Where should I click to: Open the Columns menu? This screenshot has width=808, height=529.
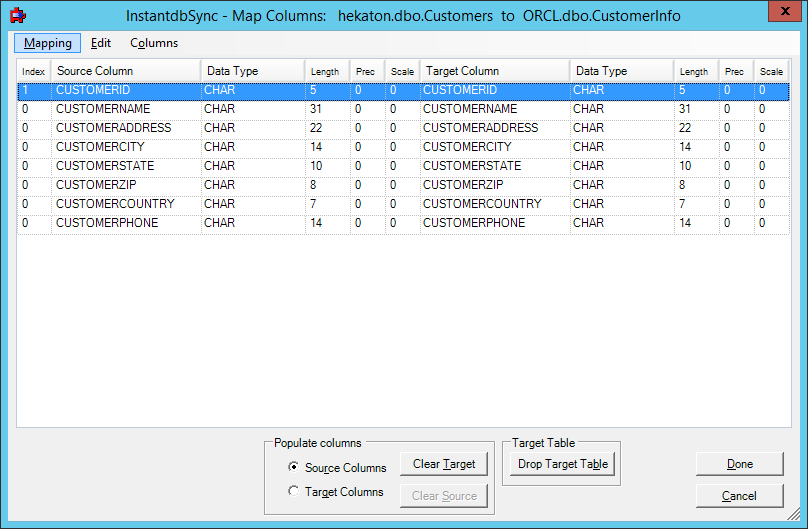pos(154,43)
